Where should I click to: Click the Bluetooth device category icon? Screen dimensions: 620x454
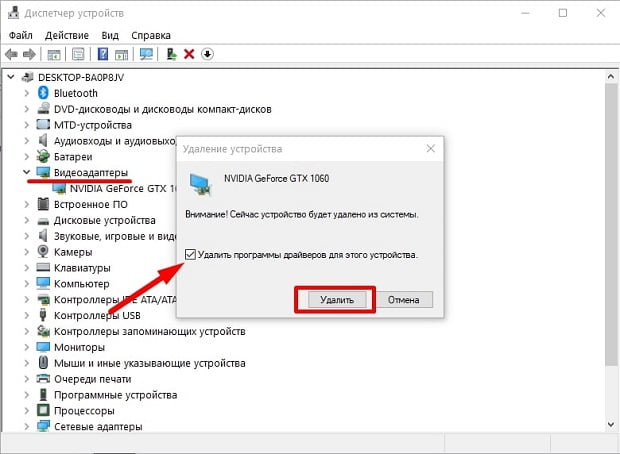[x=43, y=93]
